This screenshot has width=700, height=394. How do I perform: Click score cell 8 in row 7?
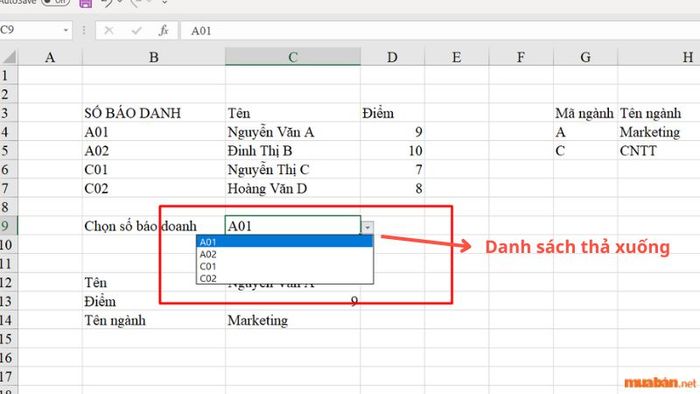(x=392, y=188)
